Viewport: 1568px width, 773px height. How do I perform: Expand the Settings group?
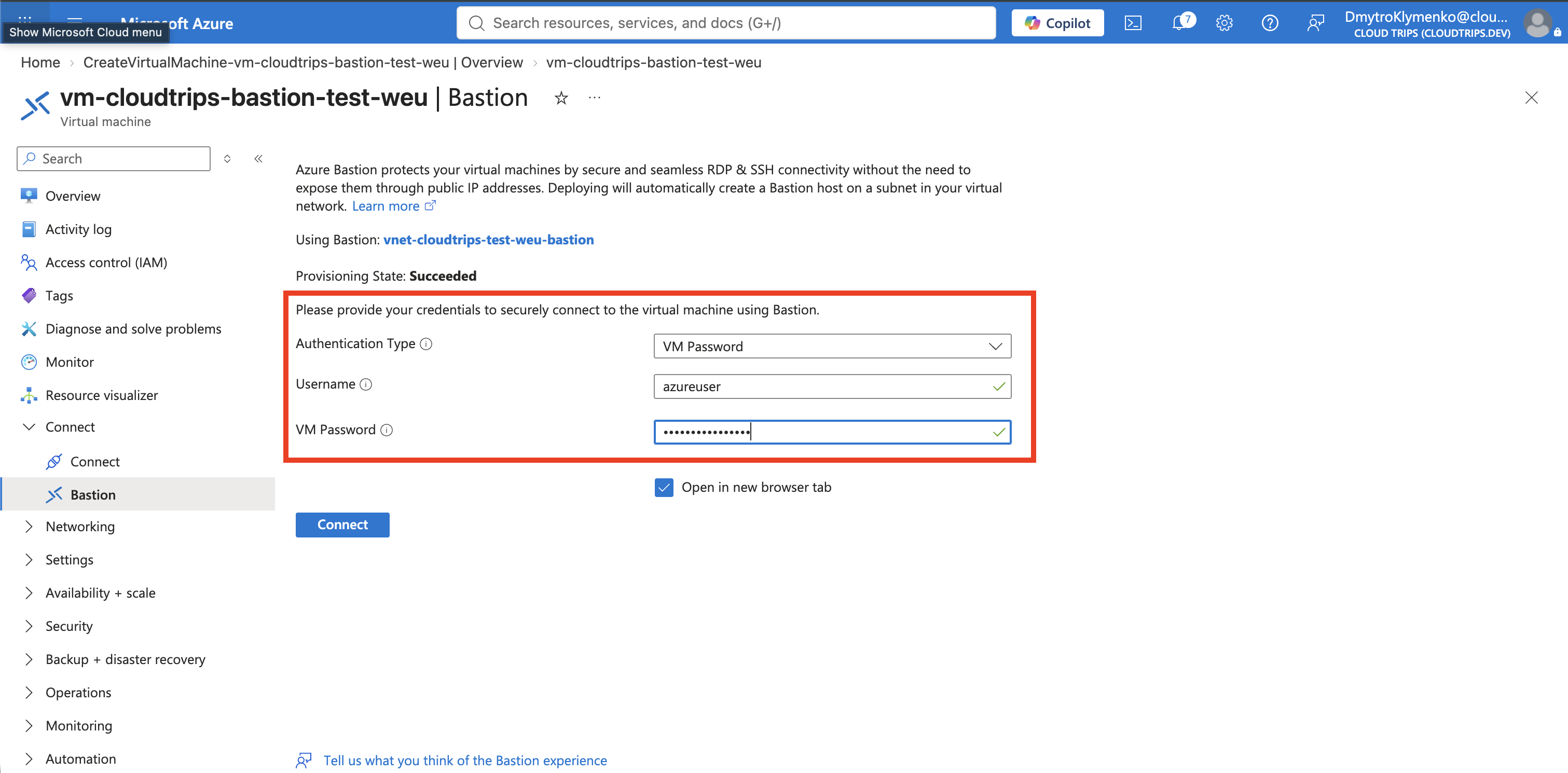(x=29, y=560)
